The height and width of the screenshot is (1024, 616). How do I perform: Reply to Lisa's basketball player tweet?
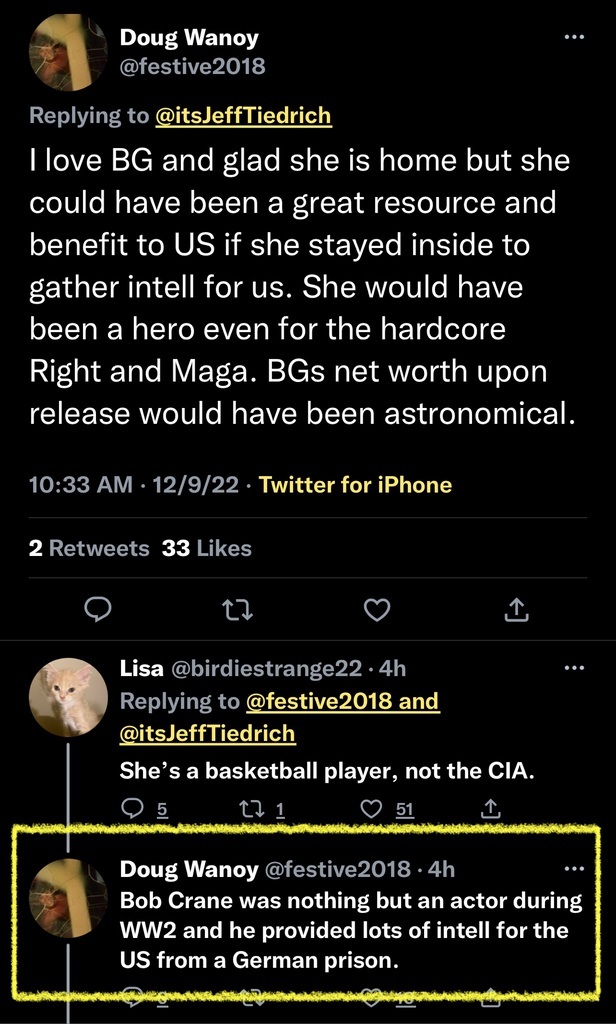(132, 808)
